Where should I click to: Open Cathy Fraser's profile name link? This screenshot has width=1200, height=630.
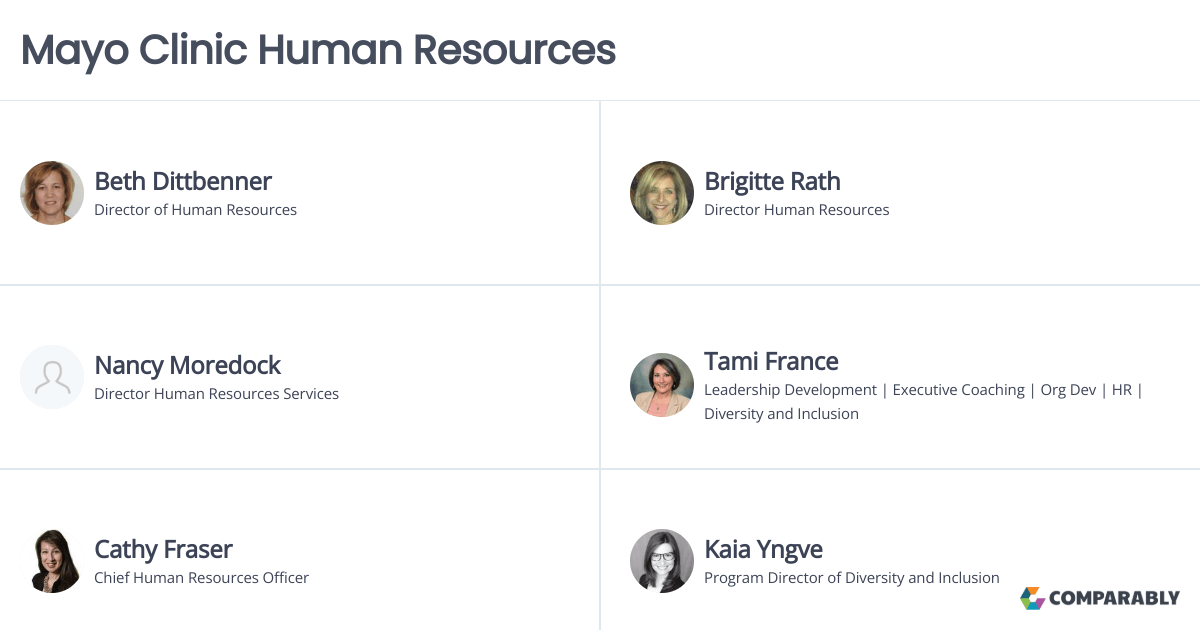click(x=163, y=549)
